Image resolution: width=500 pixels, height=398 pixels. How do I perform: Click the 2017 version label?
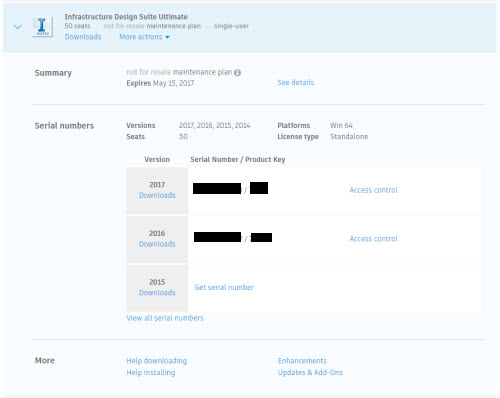click(157, 184)
